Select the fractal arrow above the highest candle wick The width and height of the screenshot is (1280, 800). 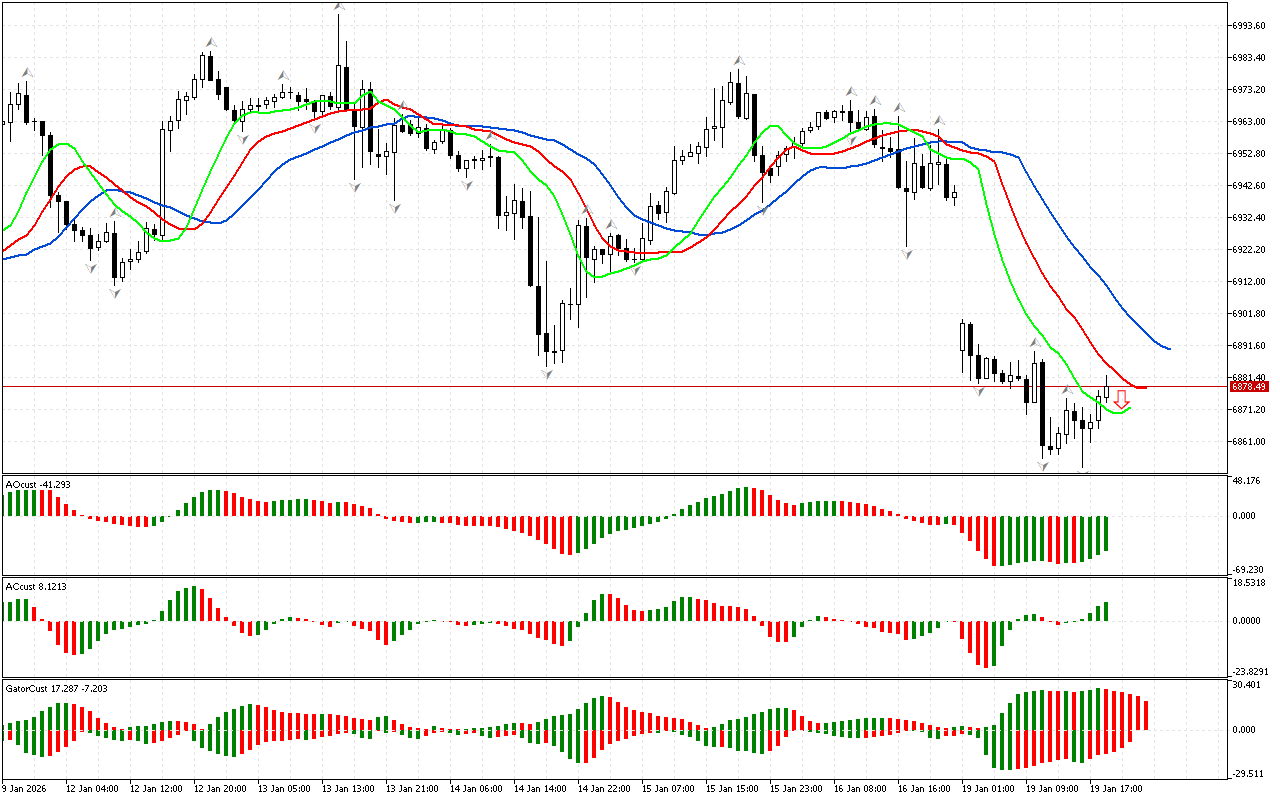click(340, 7)
